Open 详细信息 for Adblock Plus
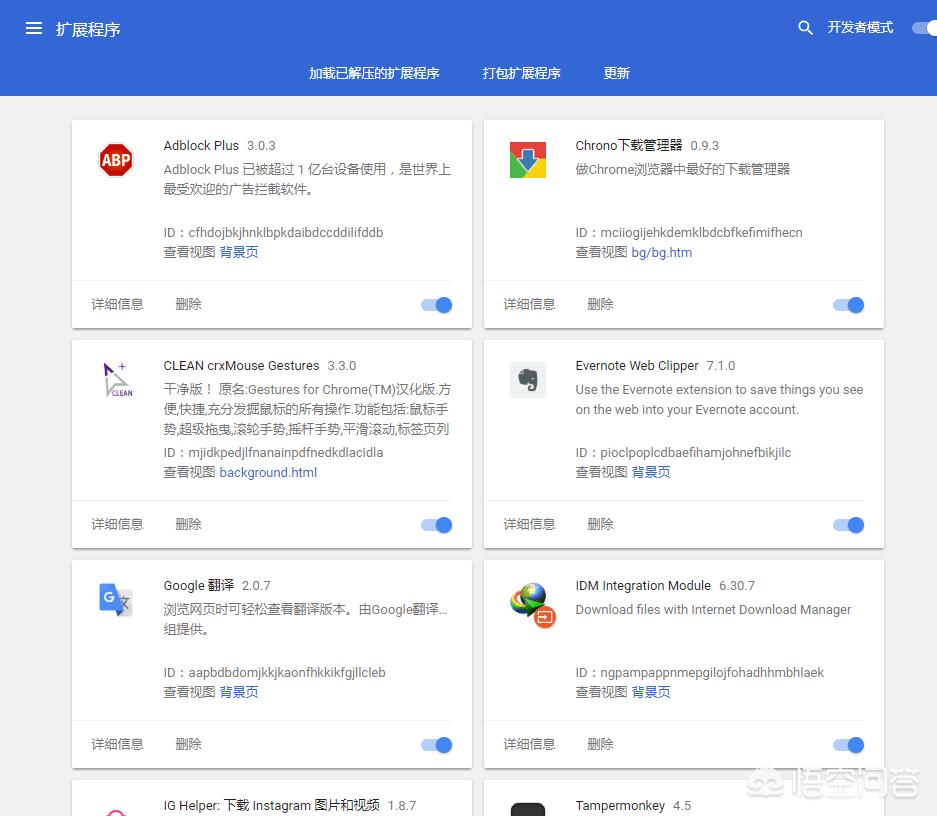Screen dimensions: 937x816 pyautogui.click(x=118, y=304)
